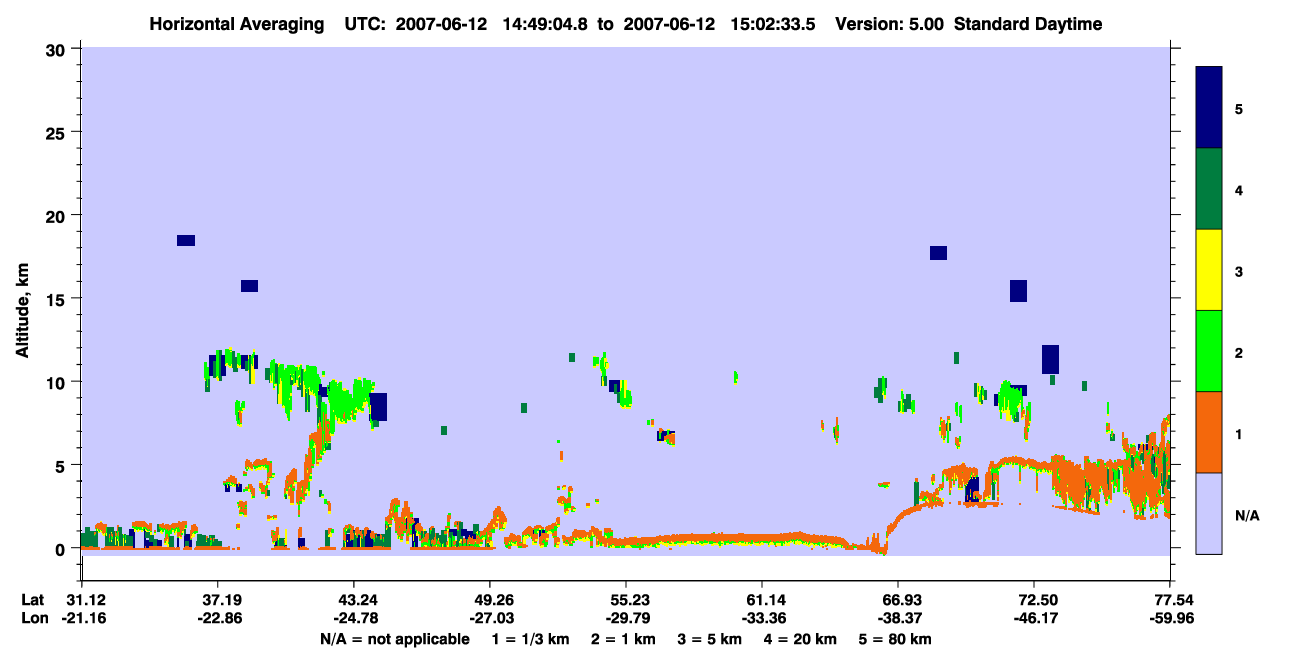1300x667 pixels.
Task: Click the altitude tick label '10'
Action: [x=58, y=382]
